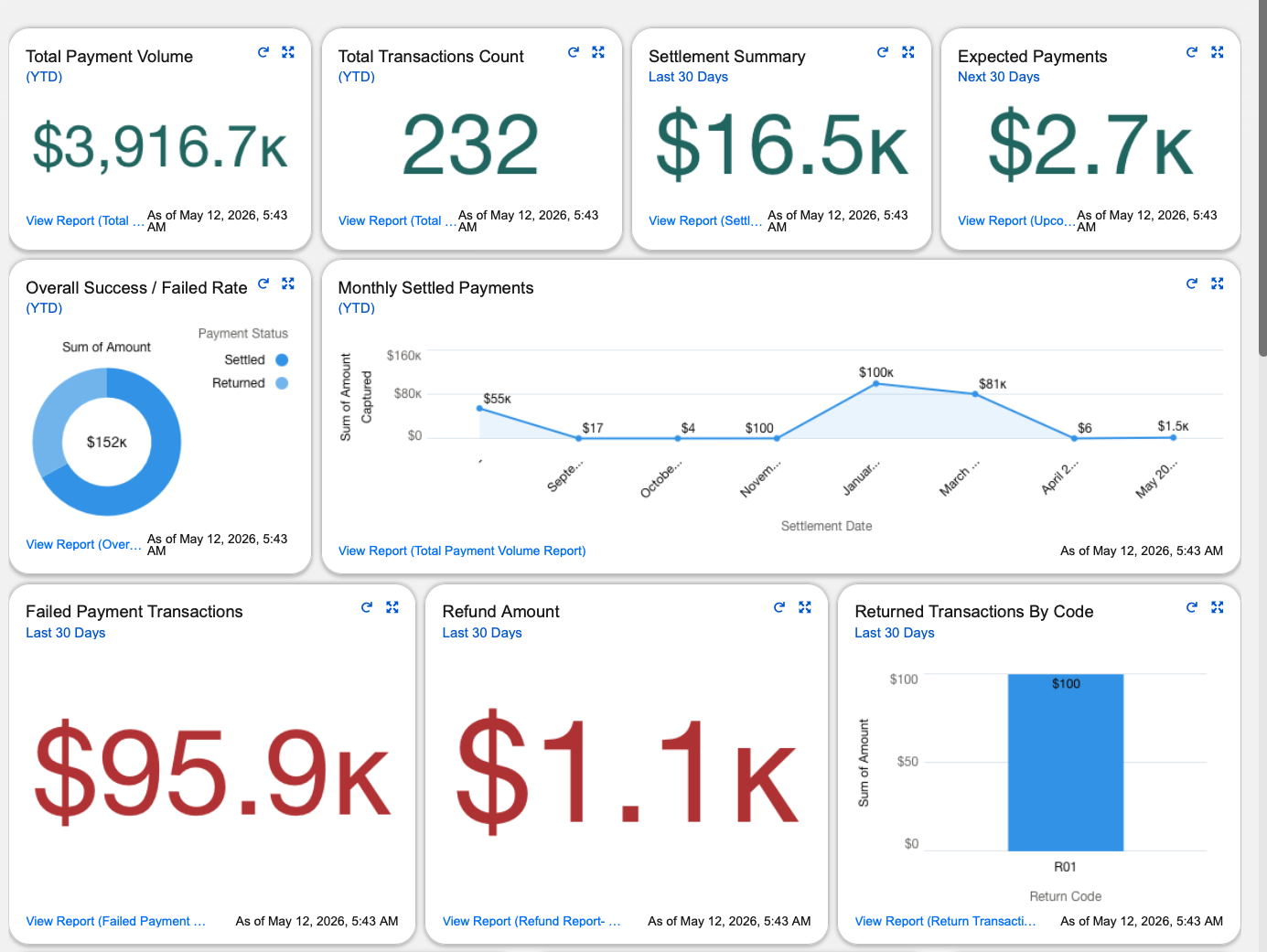
Task: Open View Report (Over… link
Action: click(x=84, y=544)
